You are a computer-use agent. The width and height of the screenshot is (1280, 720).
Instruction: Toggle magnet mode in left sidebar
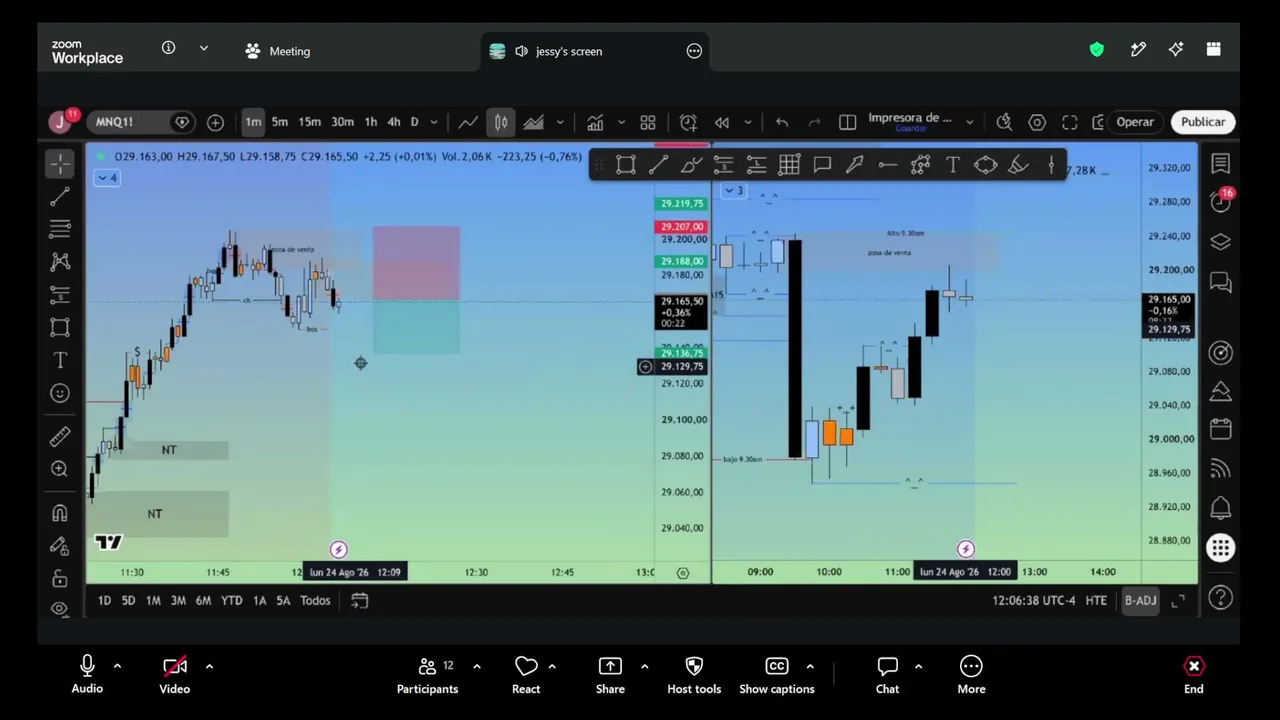click(60, 513)
